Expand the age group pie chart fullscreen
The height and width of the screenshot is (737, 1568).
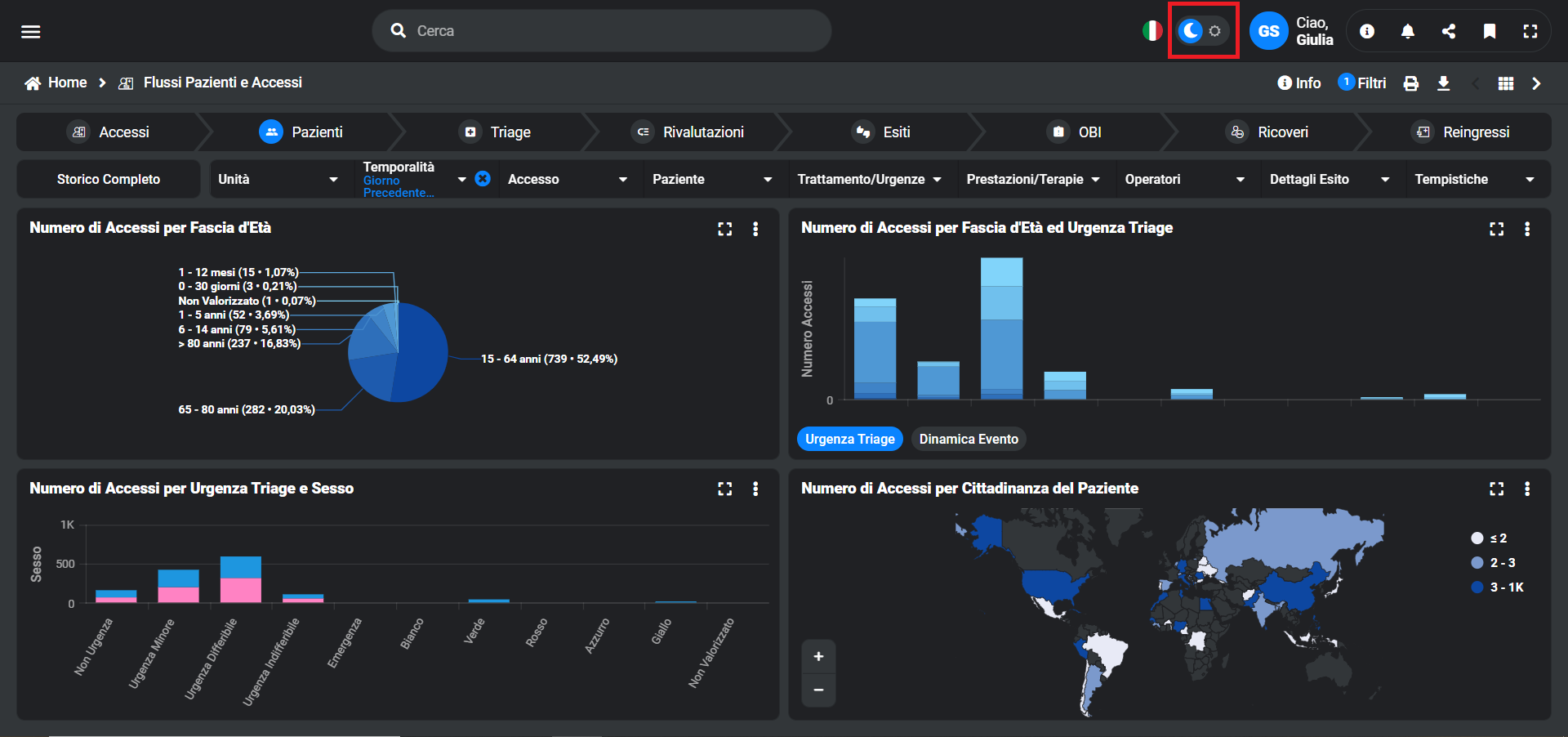click(724, 229)
